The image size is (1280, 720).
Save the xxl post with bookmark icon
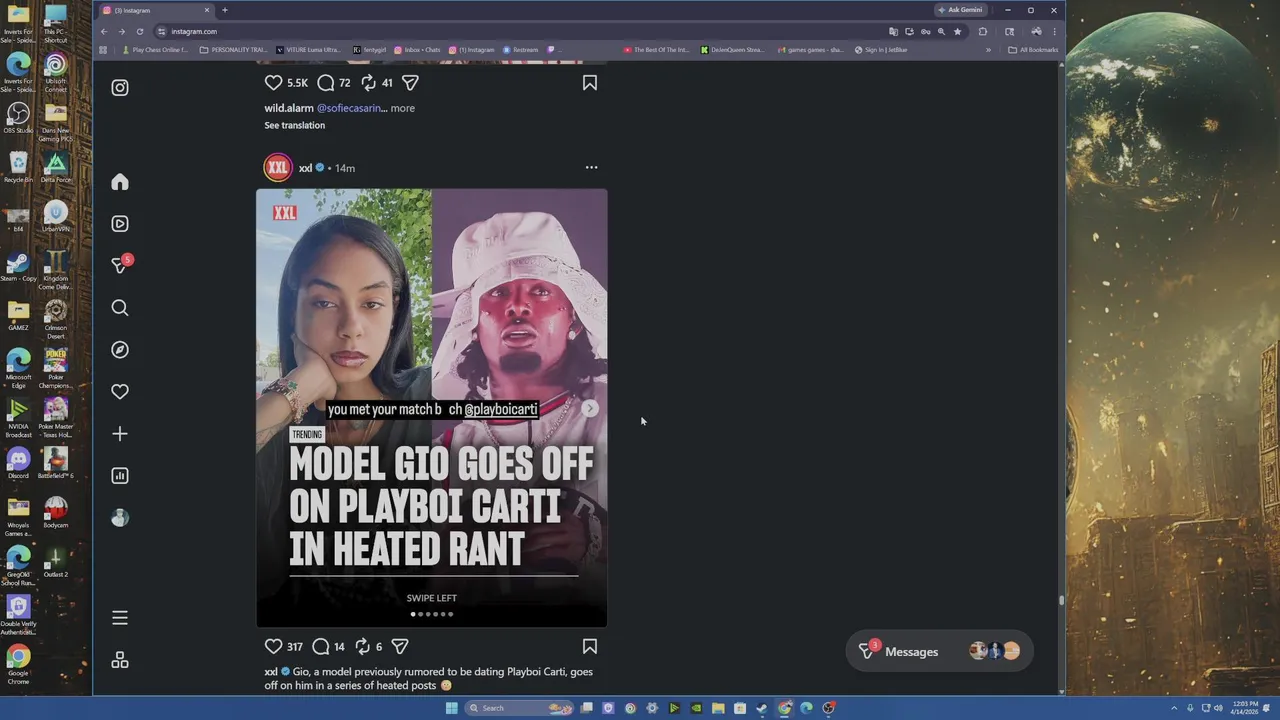(590, 647)
